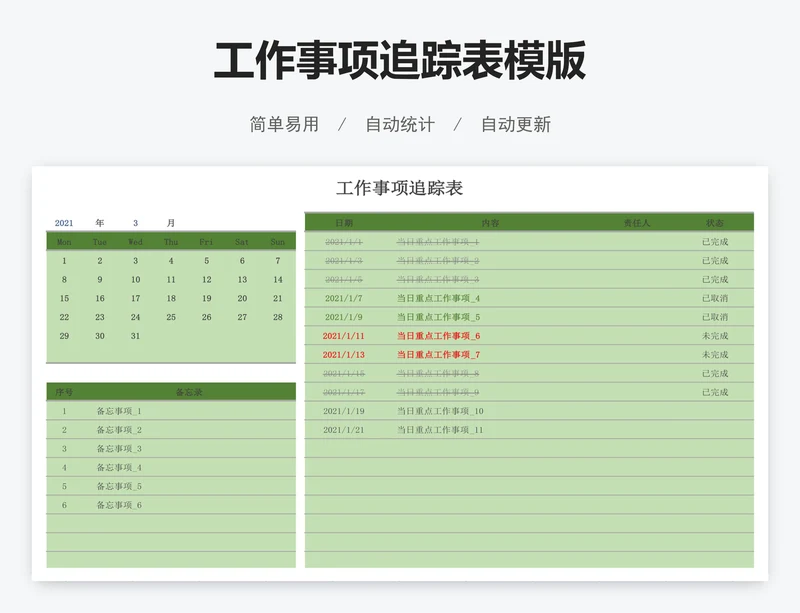This screenshot has height=613, width=800.
Task: Select 已完成 status in 2021/1/17 row
Action: point(715,393)
